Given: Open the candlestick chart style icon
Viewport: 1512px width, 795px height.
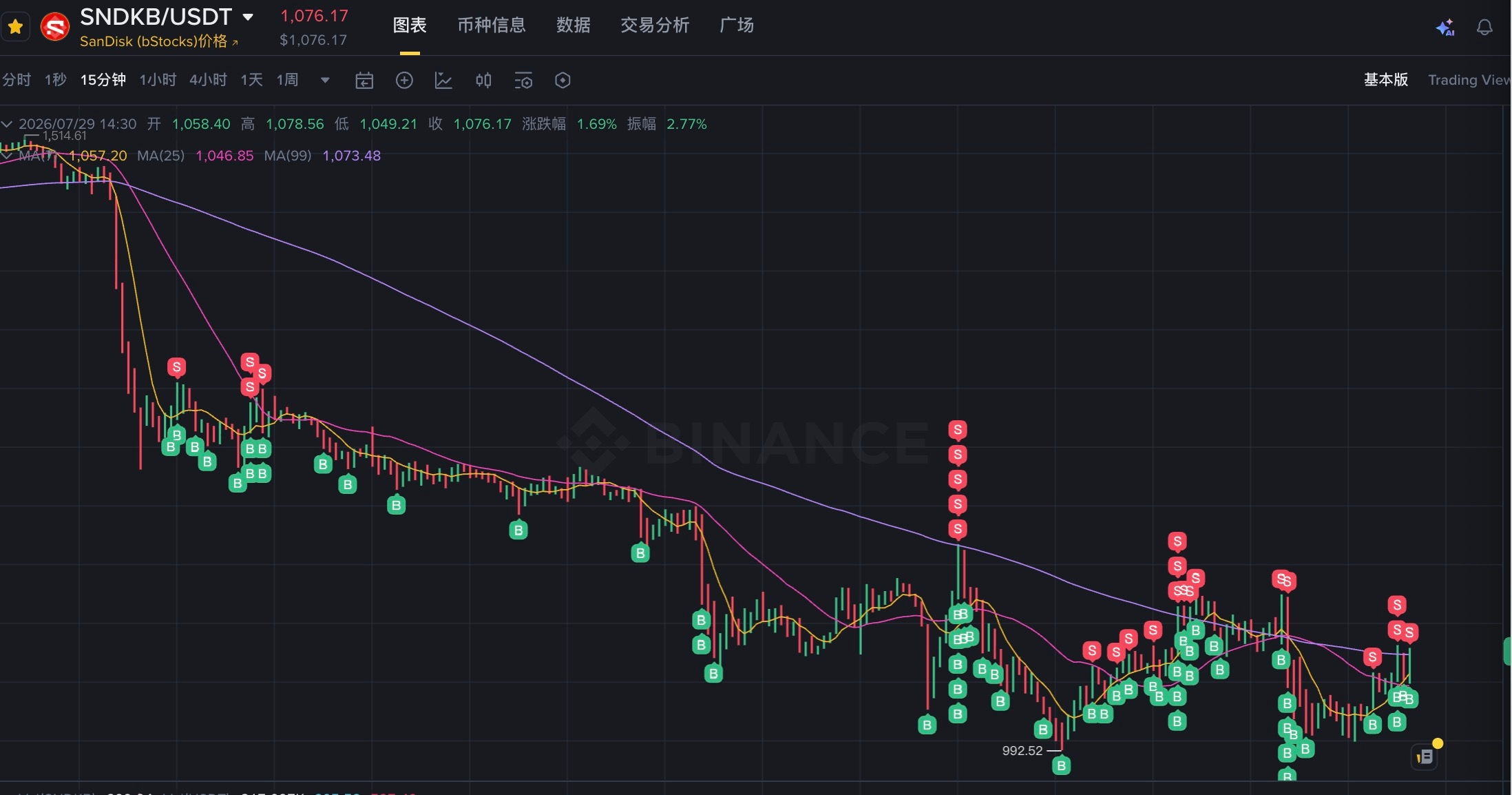Looking at the screenshot, I should click(x=483, y=81).
